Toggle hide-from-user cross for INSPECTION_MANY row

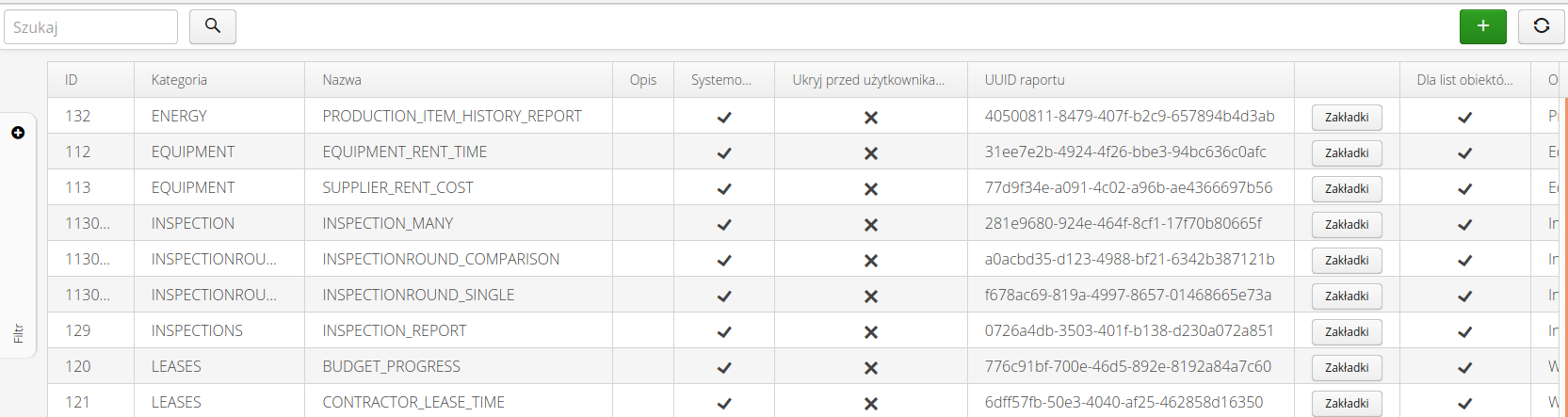[871, 225]
